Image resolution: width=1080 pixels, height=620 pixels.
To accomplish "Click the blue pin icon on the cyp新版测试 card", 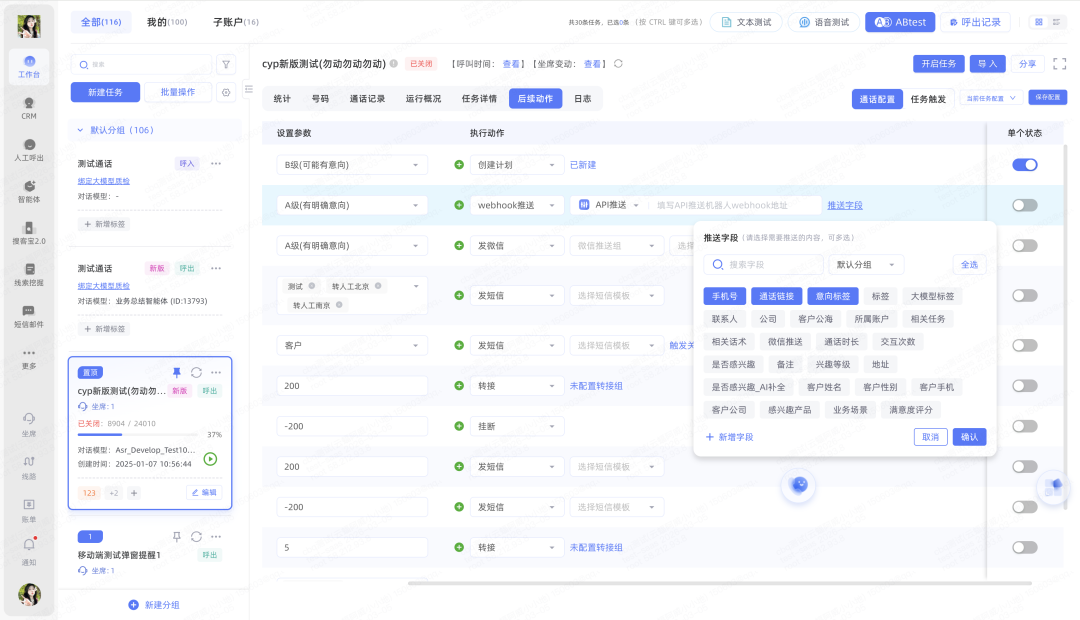I will (x=177, y=372).
